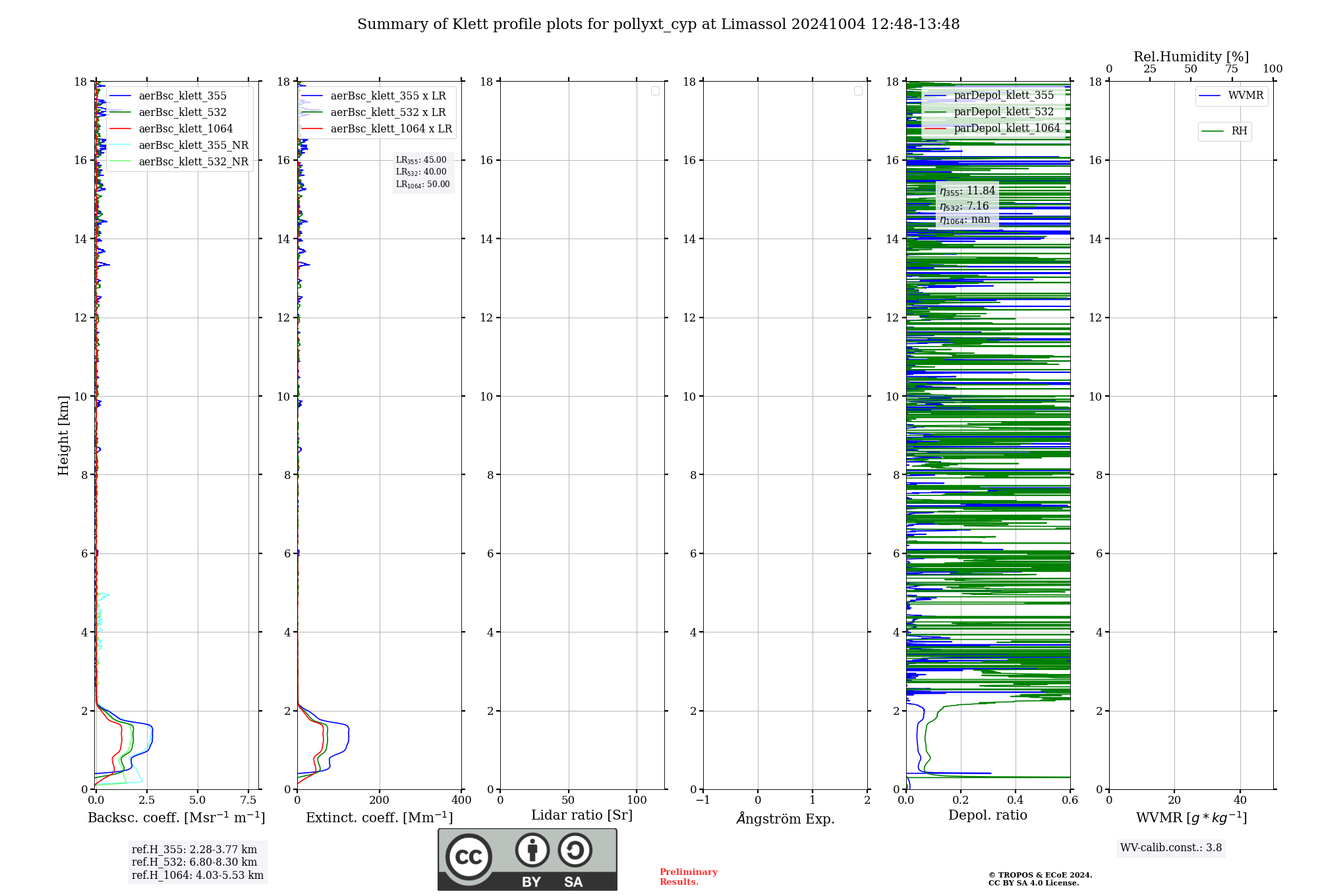Click the LR532: 40.00 value
The width and height of the screenshot is (1318, 896).
point(421,172)
